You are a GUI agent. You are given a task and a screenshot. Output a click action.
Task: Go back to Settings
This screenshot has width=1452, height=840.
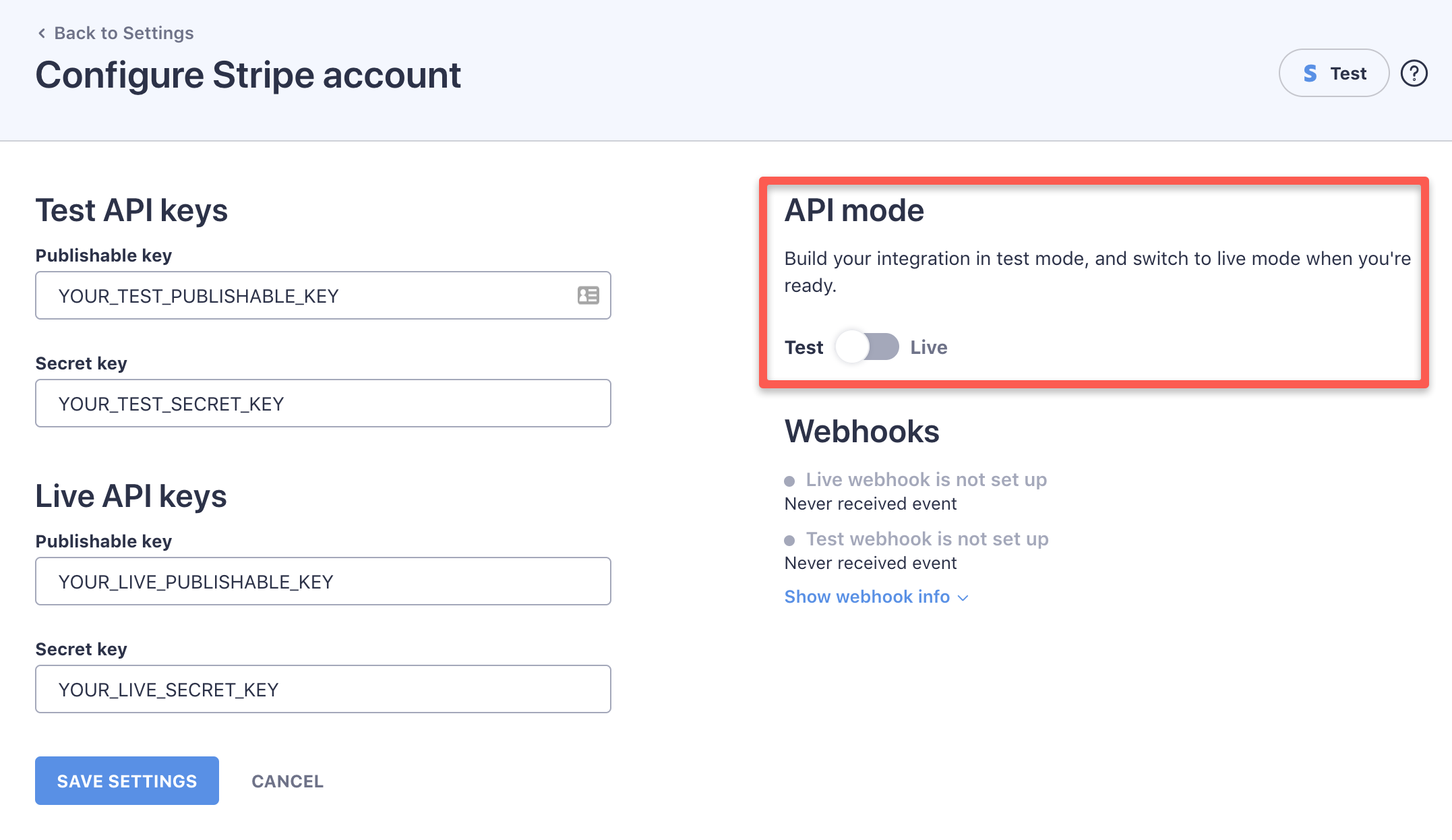coord(115,33)
